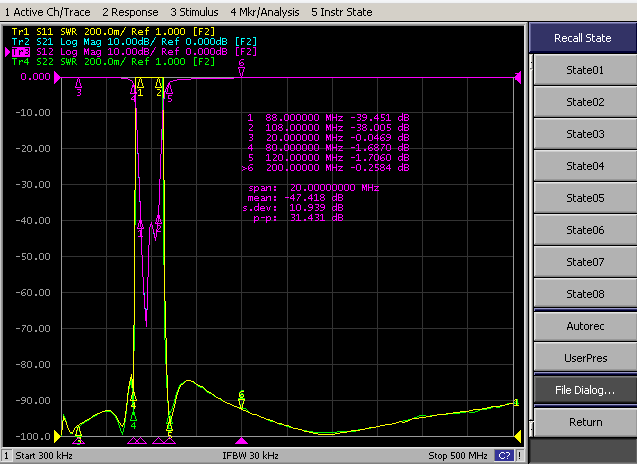
Task: Click the Stop 500 MHz field
Action: [x=458, y=455]
